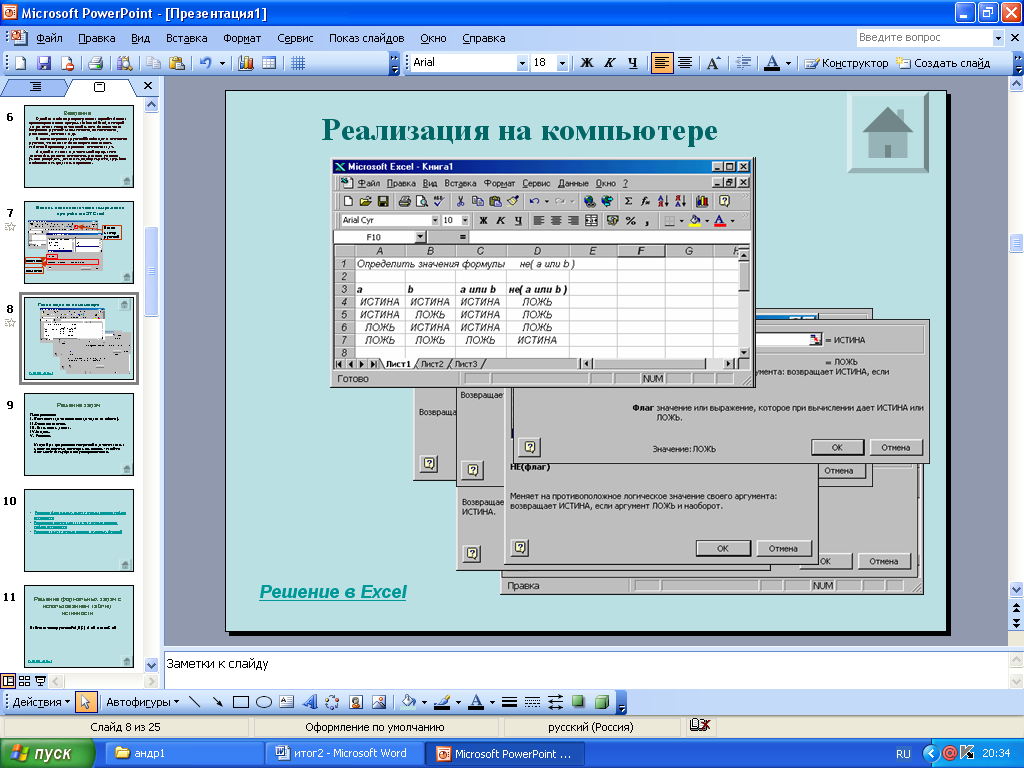Insert WordArt object
Viewport: 1024px width, 768px height.
coord(310,702)
